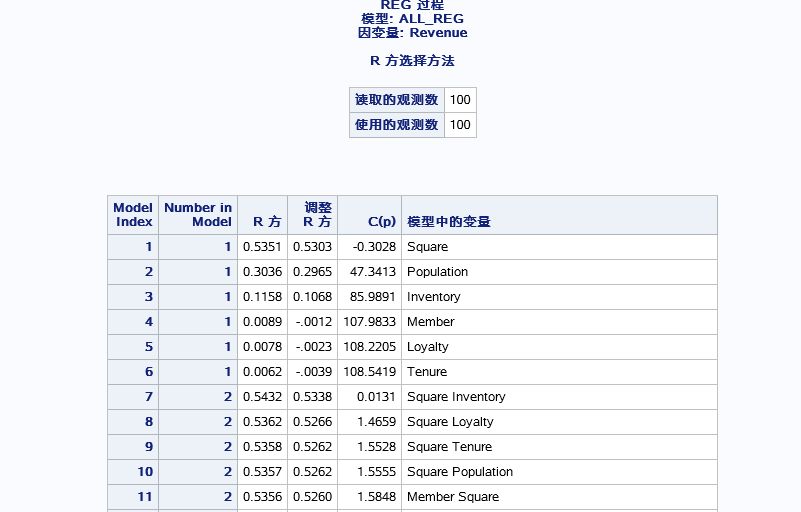
Task: Click the 'Loyalty' variable cell in model 5
Action: pyautogui.click(x=559, y=347)
